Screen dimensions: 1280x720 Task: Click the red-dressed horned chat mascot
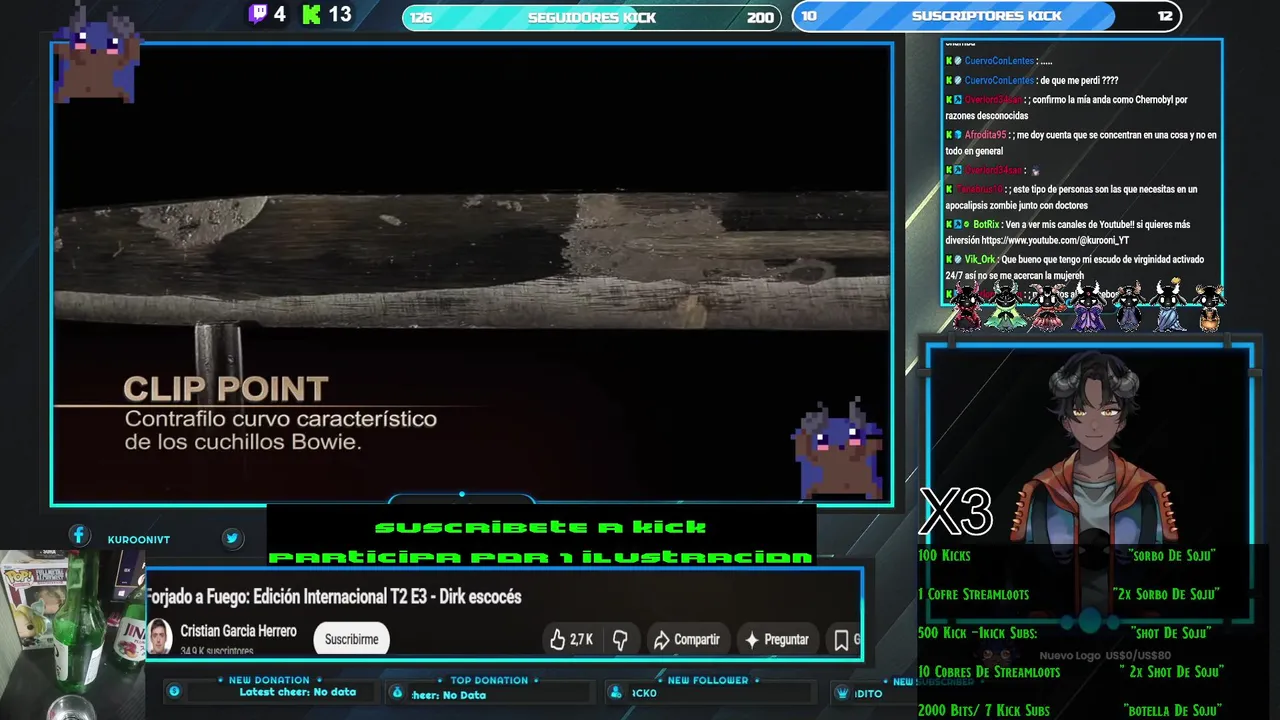[967, 306]
